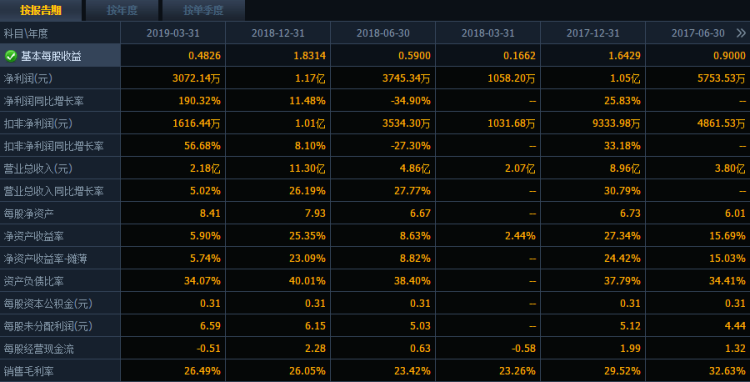
Task: Click the 2018-12-31 column header
Action: coord(278,33)
